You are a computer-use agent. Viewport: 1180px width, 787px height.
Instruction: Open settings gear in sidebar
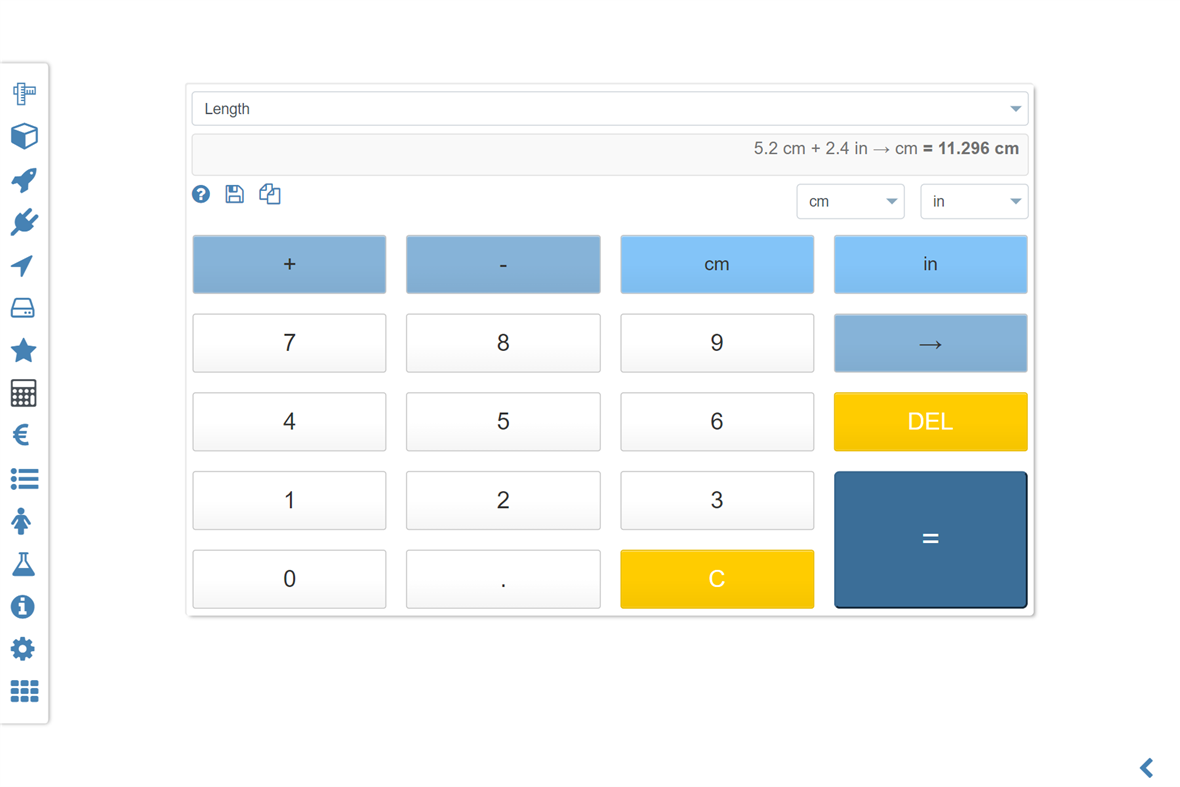pos(23,649)
